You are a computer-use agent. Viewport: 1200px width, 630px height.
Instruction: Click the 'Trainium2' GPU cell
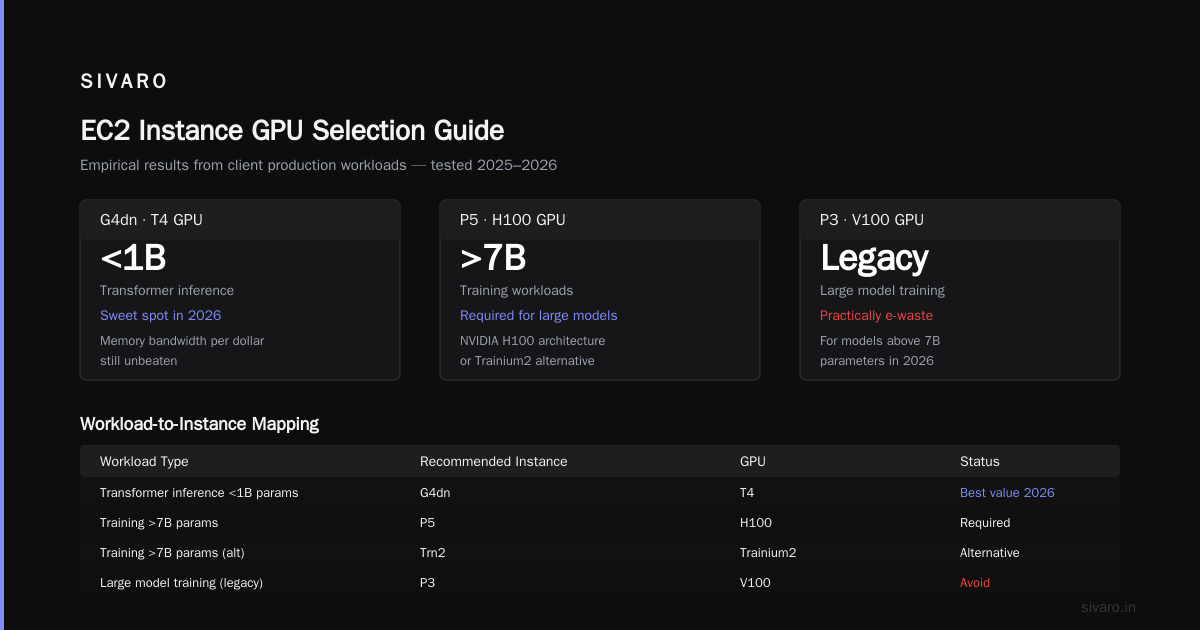tap(768, 553)
